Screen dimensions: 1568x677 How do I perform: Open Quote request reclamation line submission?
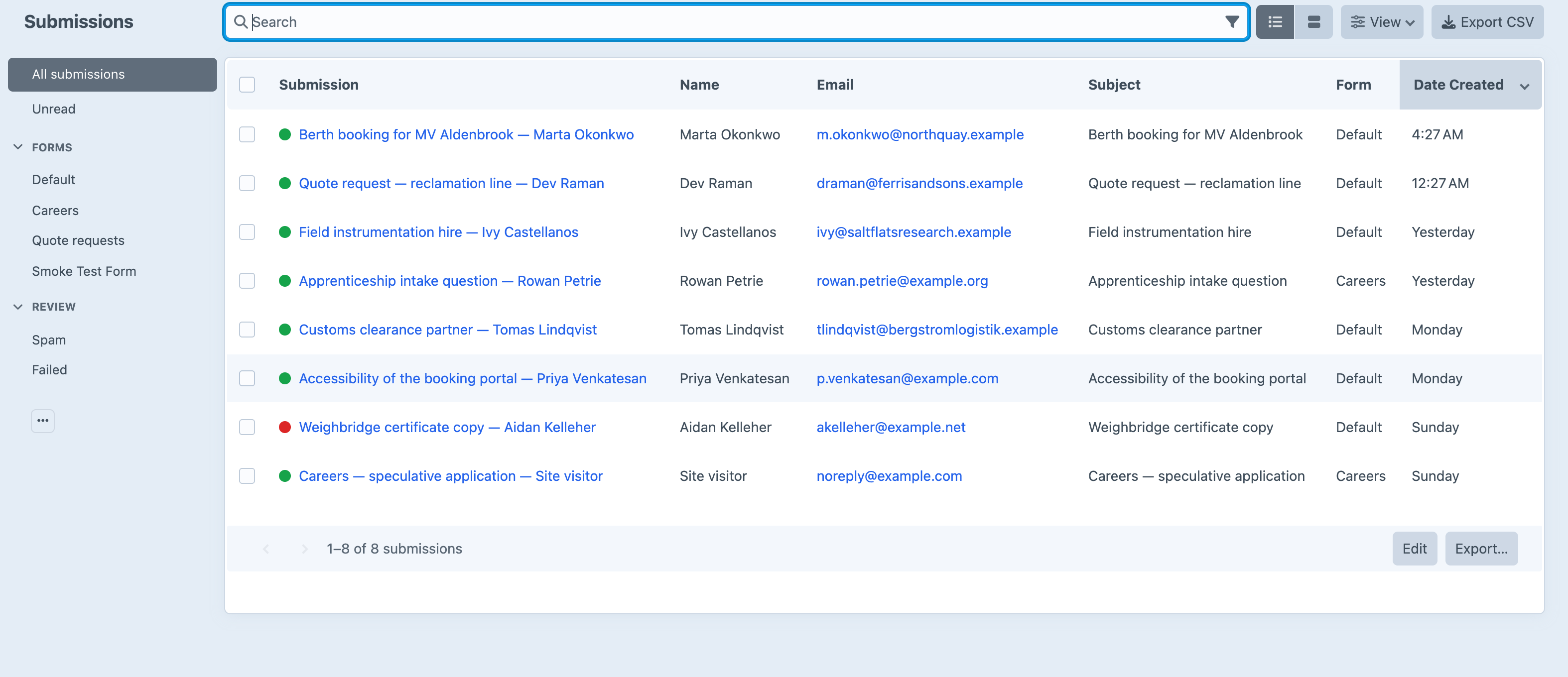point(452,183)
